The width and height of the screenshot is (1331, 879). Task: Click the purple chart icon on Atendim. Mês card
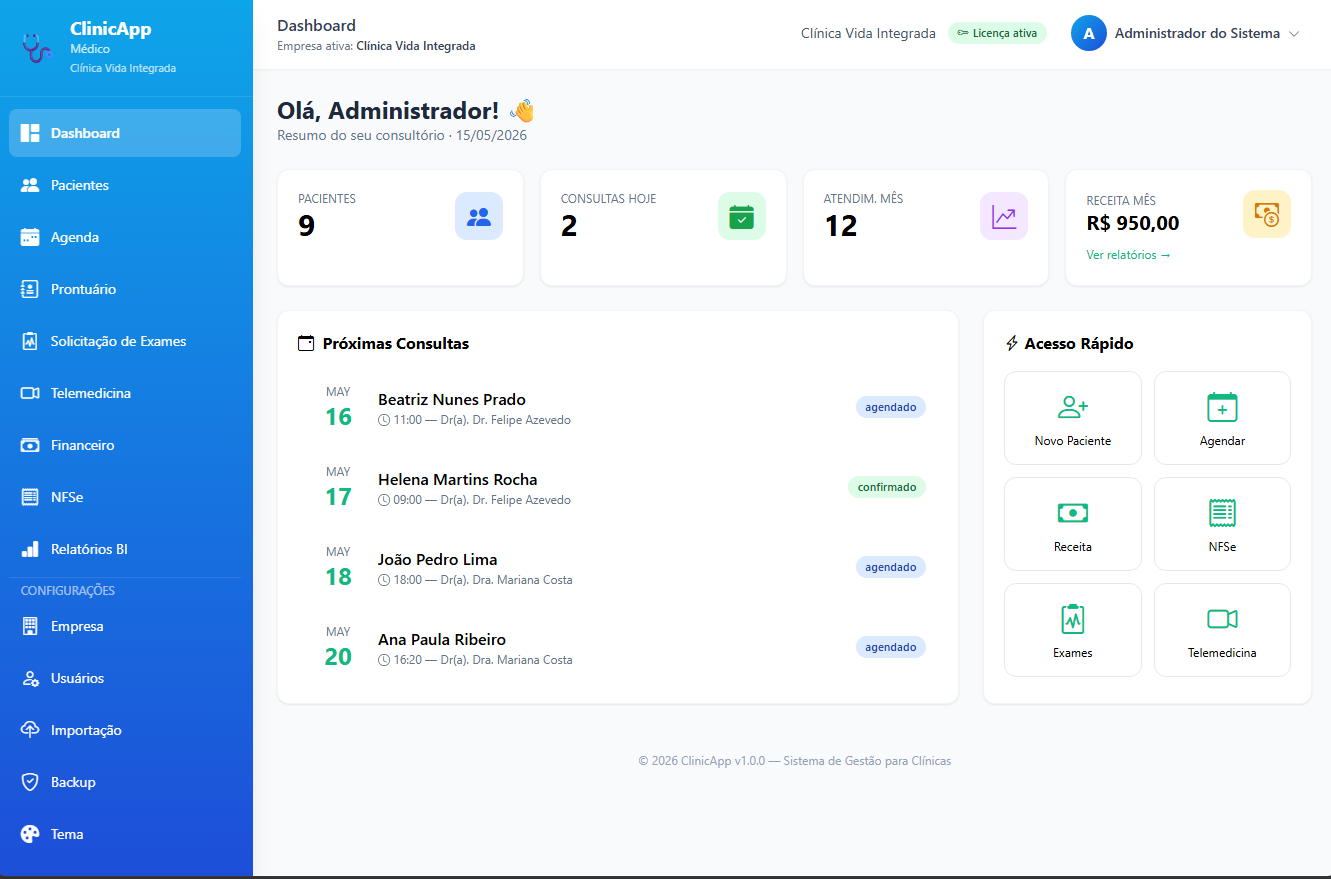[x=1004, y=216]
